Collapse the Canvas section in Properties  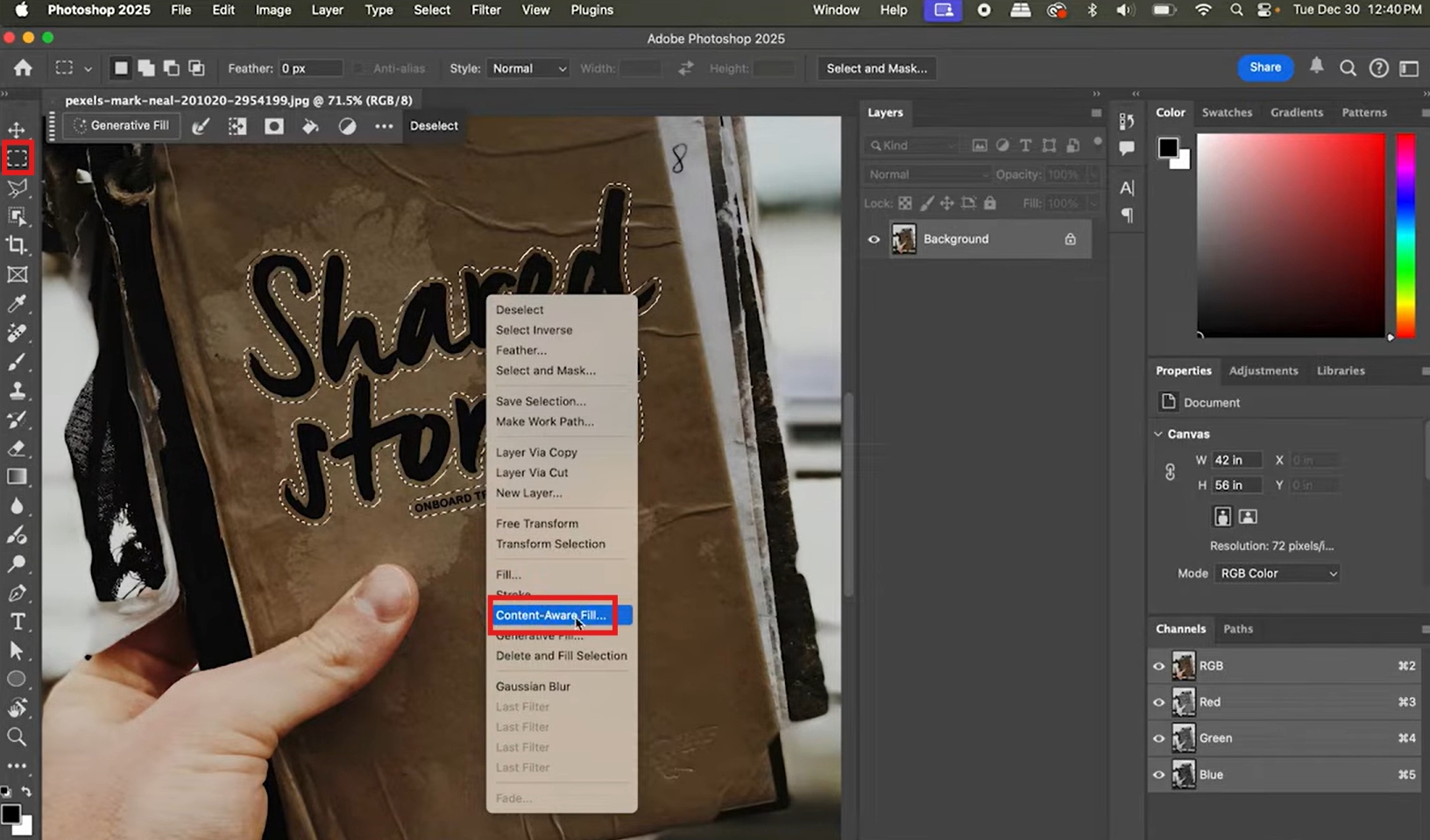1158,434
